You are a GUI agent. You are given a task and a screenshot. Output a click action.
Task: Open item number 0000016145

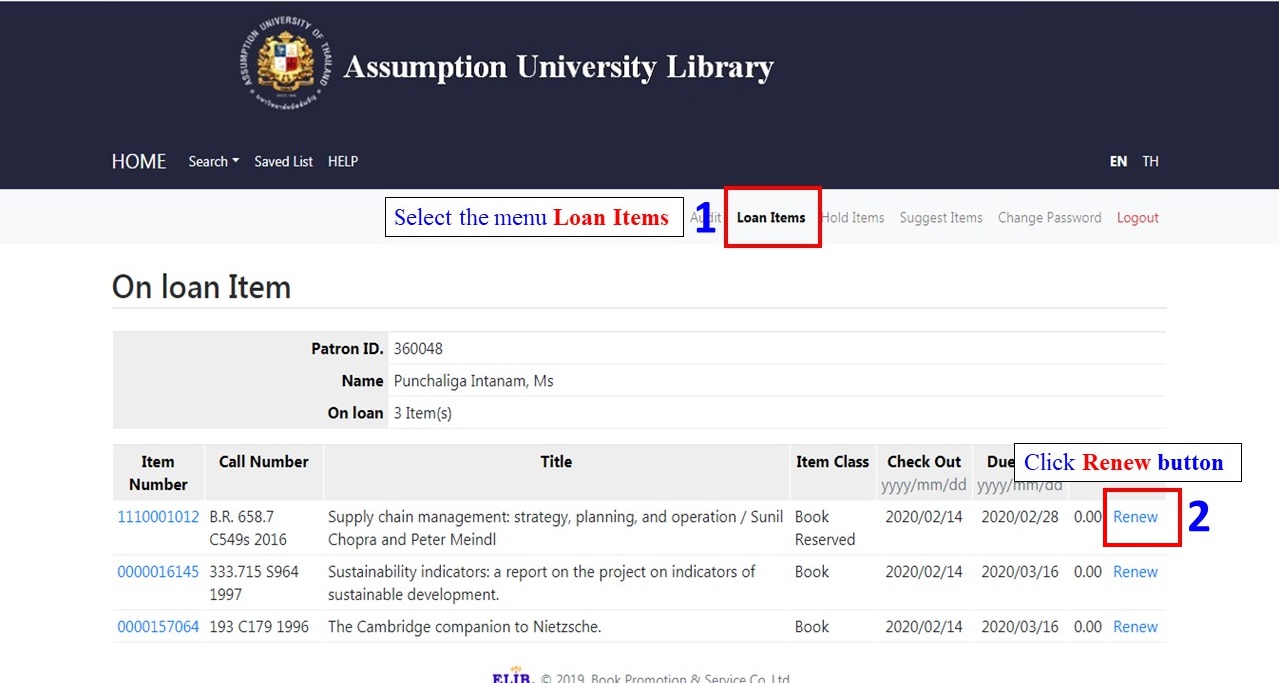coord(158,572)
